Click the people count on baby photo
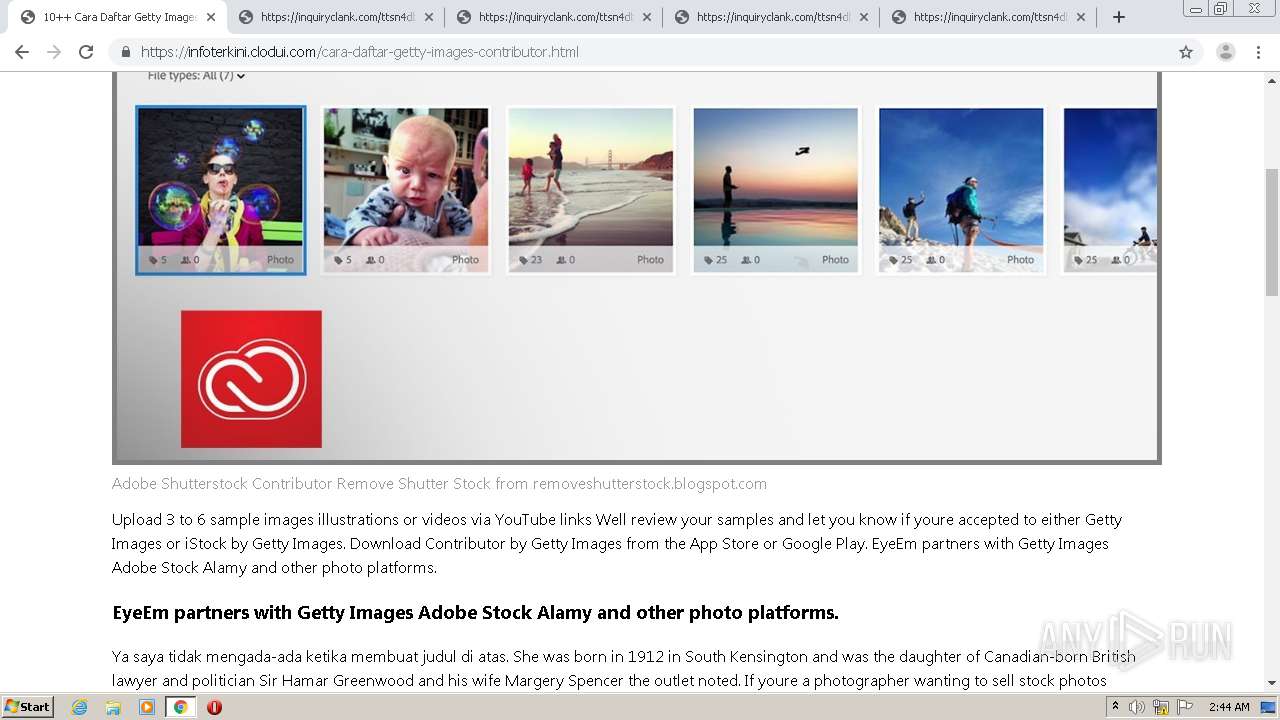This screenshot has height=720, width=1280. (x=375, y=260)
